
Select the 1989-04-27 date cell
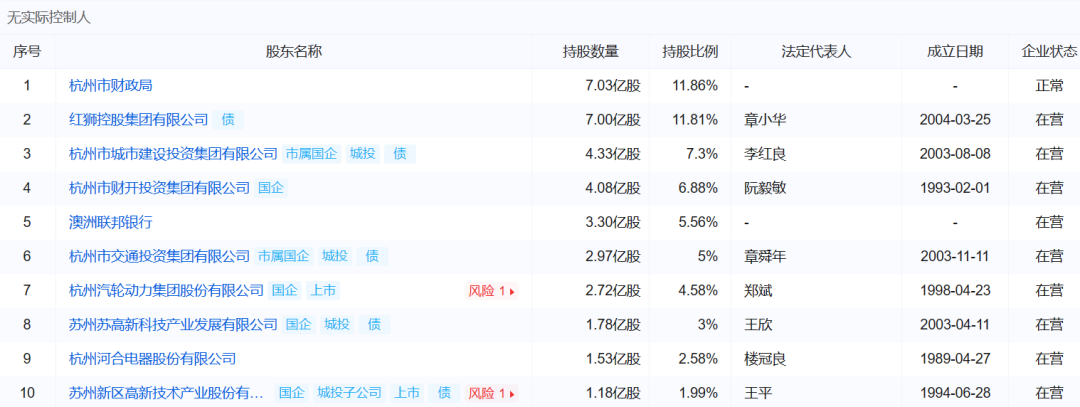coord(955,359)
